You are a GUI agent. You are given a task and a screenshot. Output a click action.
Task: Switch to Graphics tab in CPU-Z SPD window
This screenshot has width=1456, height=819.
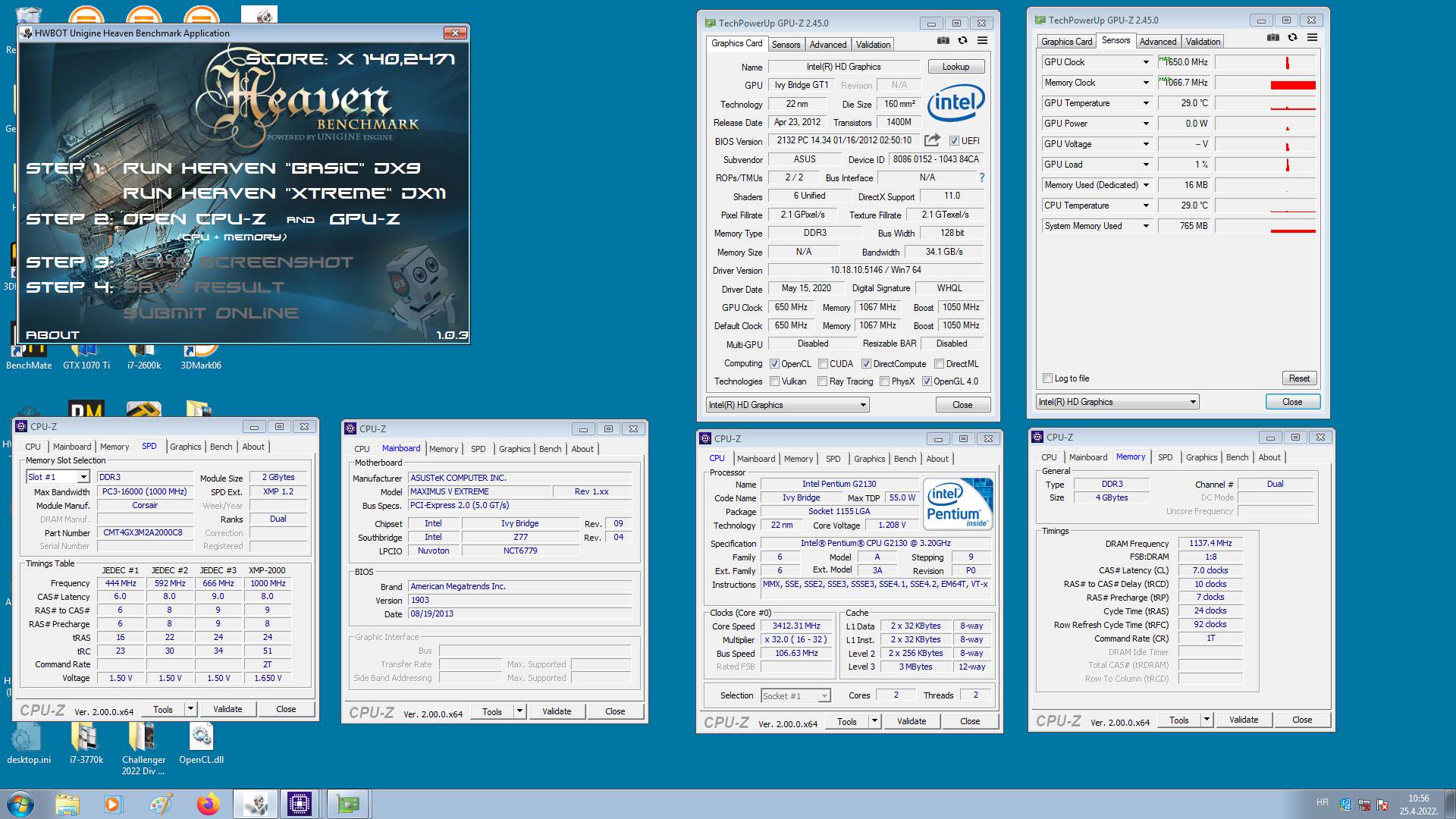point(186,447)
